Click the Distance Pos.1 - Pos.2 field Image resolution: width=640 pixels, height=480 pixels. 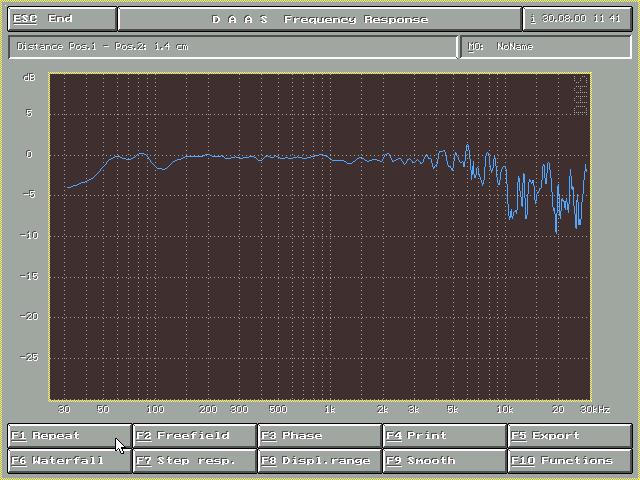(x=232, y=47)
